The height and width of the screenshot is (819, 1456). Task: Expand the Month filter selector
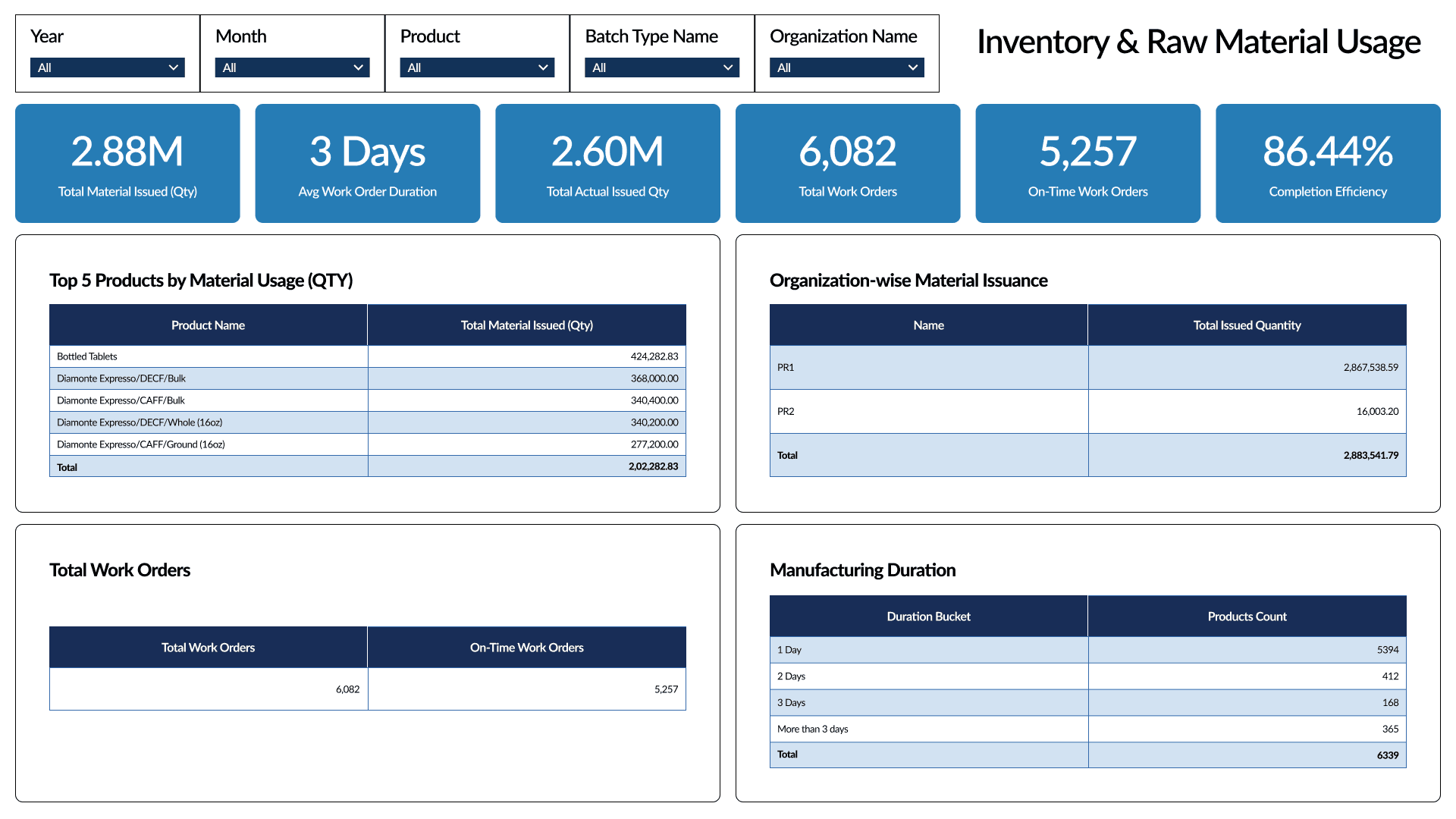(292, 67)
